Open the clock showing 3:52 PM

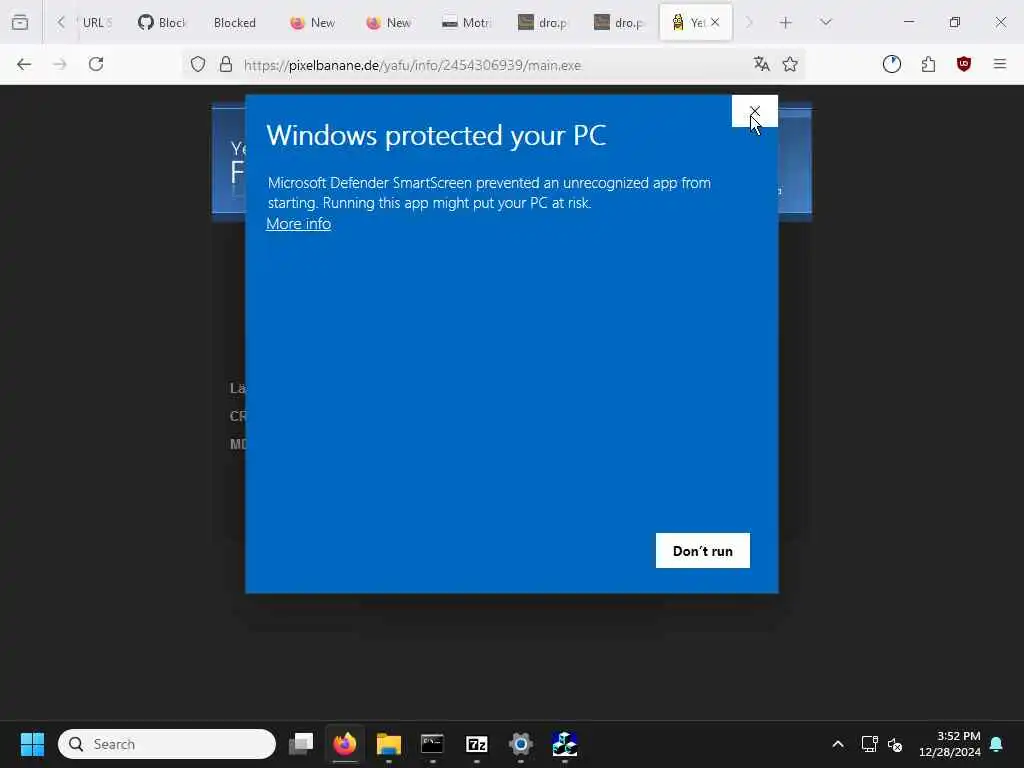pyautogui.click(x=950, y=744)
